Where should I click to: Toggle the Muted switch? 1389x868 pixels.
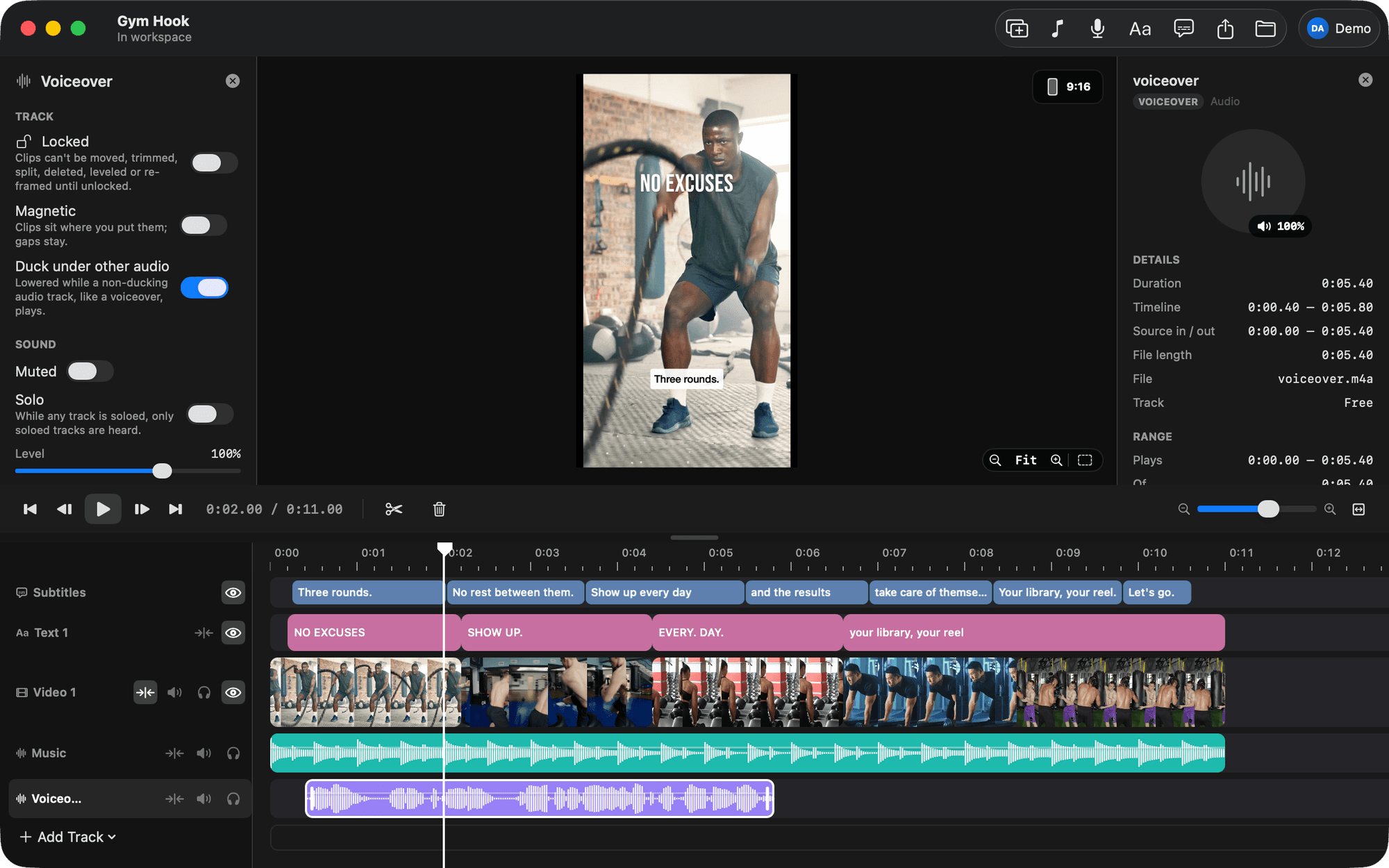[x=90, y=372]
